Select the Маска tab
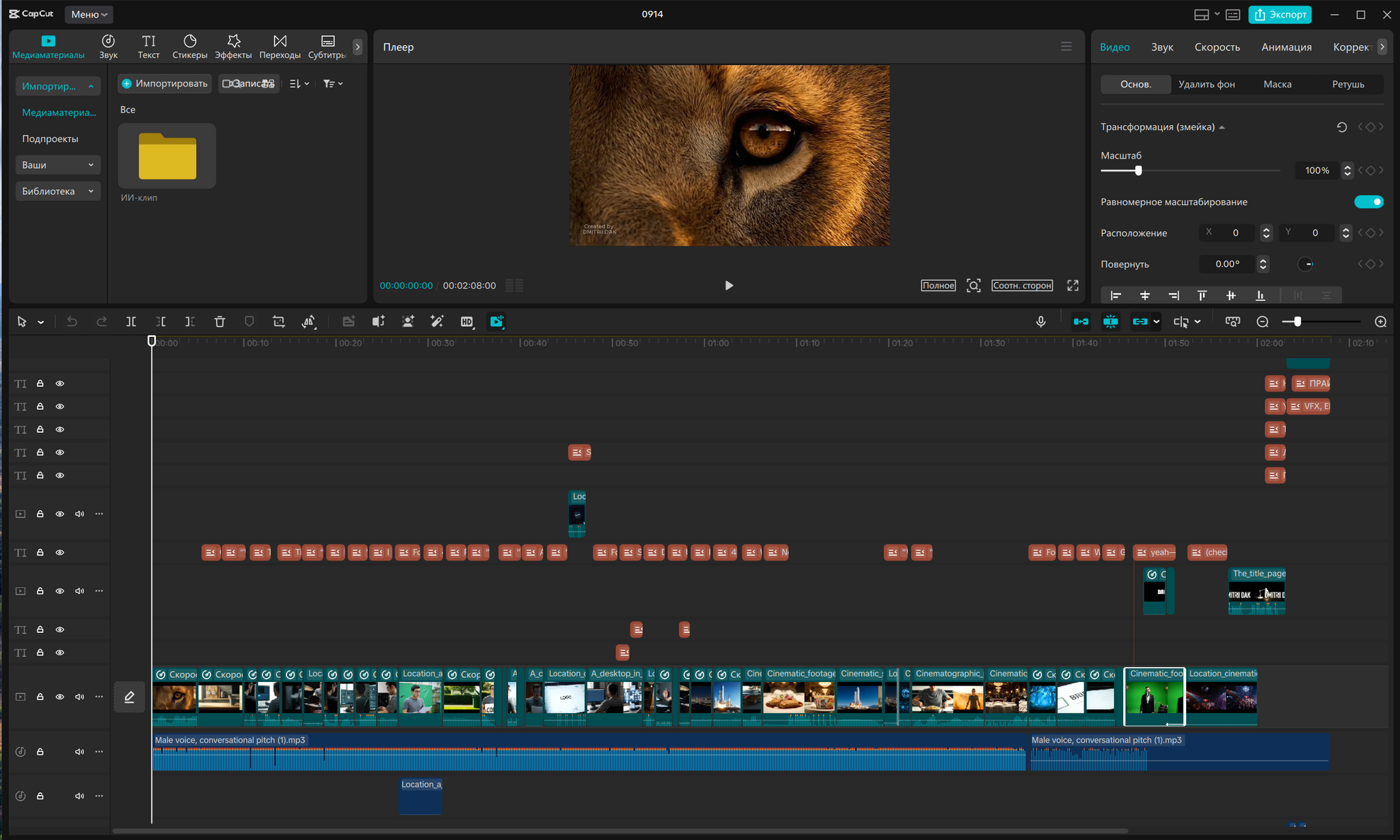This screenshot has width=1400, height=840. [1277, 84]
